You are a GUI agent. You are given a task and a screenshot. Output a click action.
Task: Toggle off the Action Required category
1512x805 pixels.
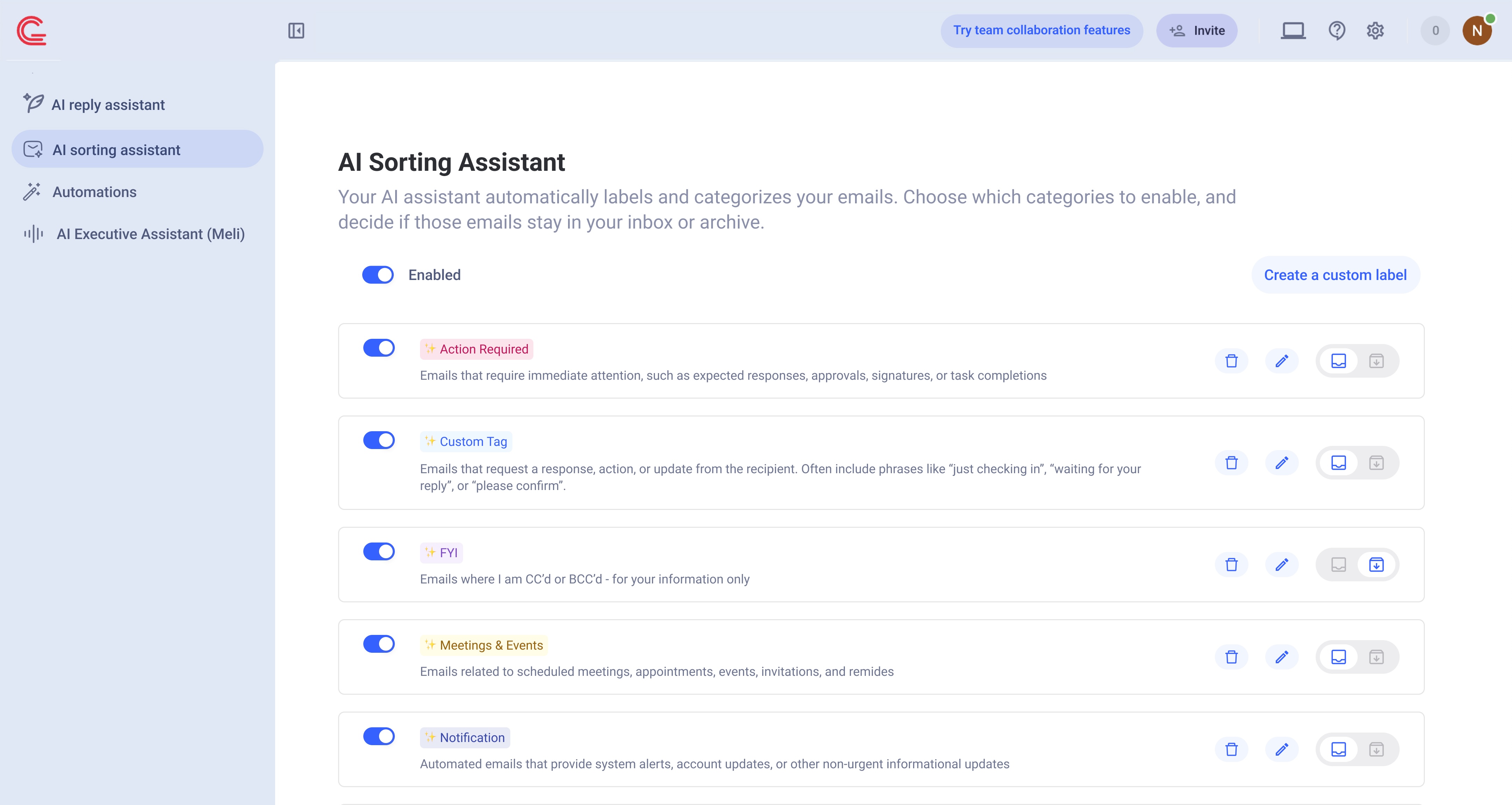(x=379, y=348)
